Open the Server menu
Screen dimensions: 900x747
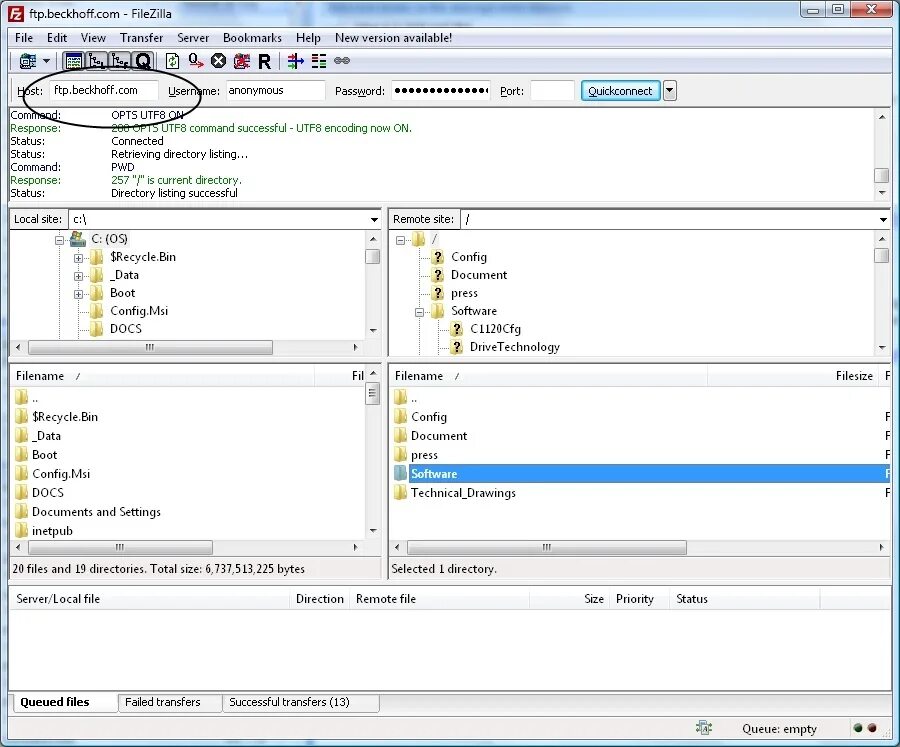coord(193,38)
